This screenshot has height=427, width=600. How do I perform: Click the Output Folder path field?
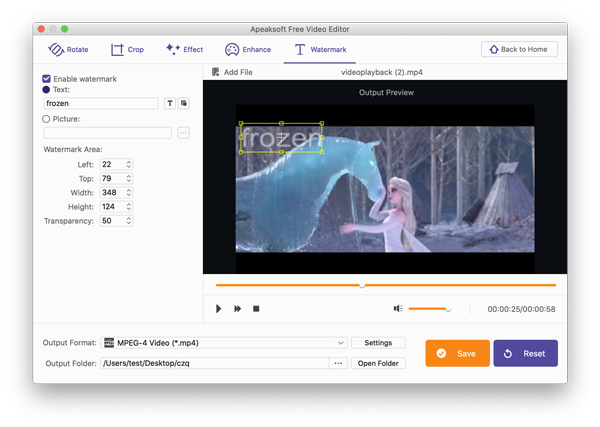pos(215,363)
